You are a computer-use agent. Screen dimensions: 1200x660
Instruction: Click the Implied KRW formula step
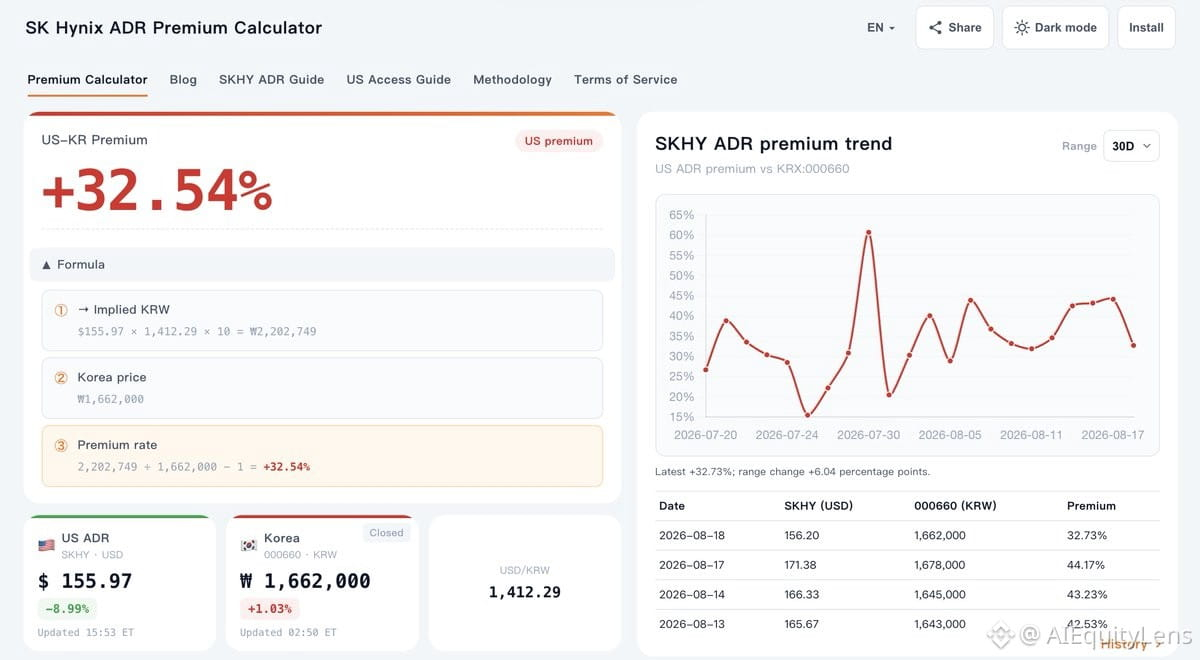[322, 320]
